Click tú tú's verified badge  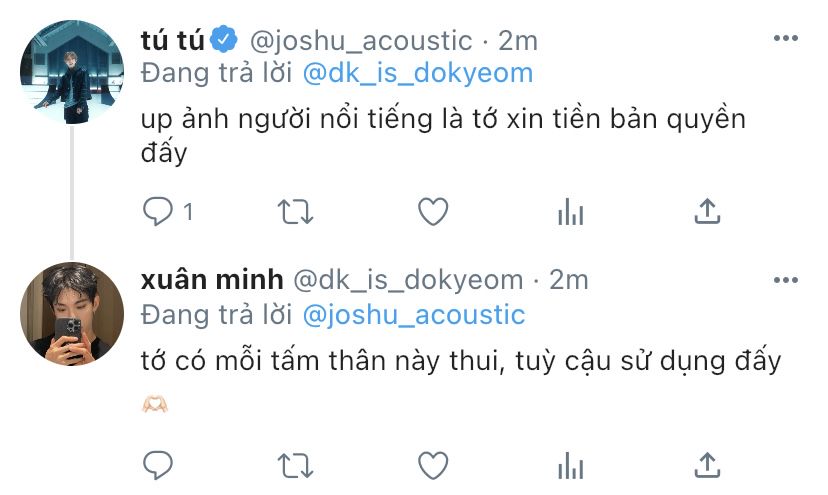[224, 39]
